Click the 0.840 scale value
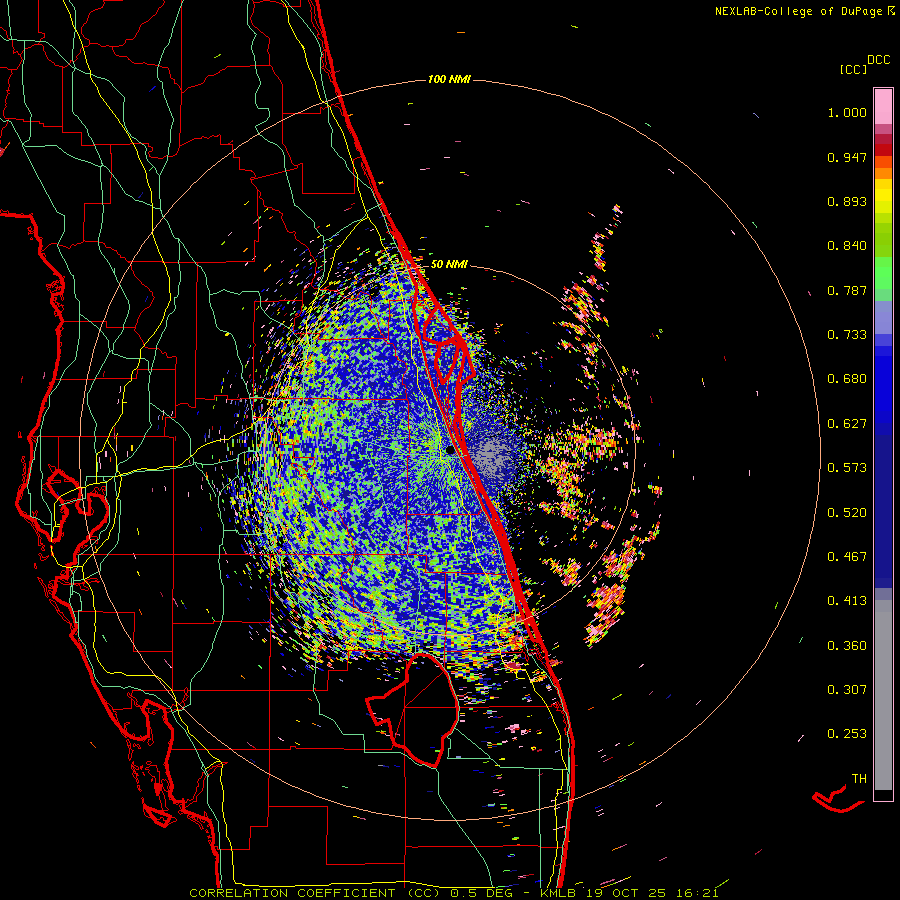 click(847, 246)
